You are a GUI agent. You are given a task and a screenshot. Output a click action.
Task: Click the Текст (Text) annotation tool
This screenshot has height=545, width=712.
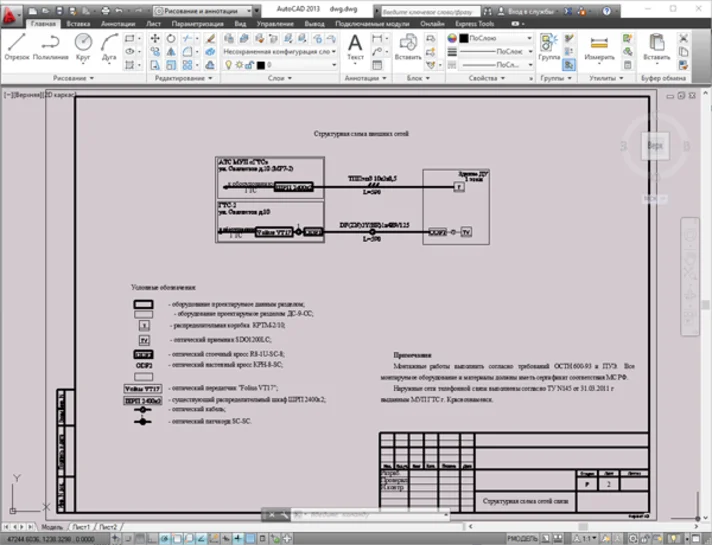pos(355,45)
